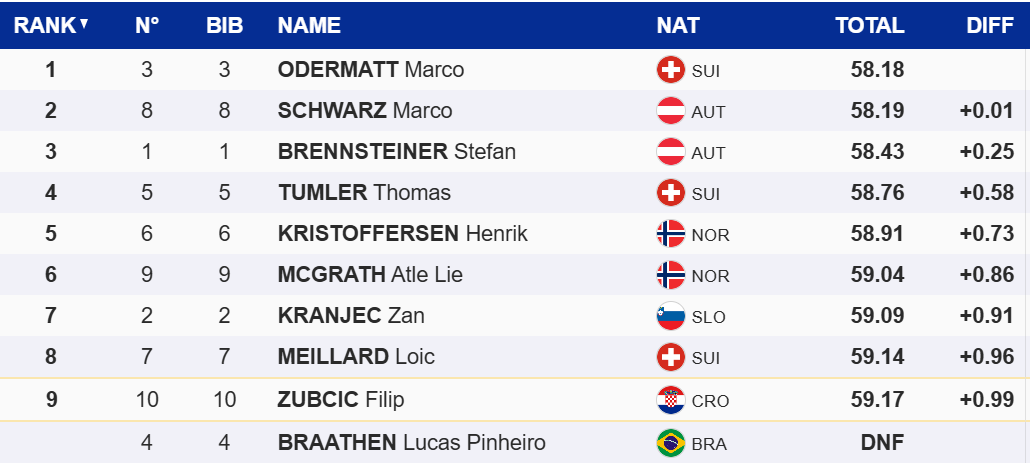1030x463 pixels.
Task: Open BRAATHEN Lucas Pinheiro's profile
Action: click(411, 442)
